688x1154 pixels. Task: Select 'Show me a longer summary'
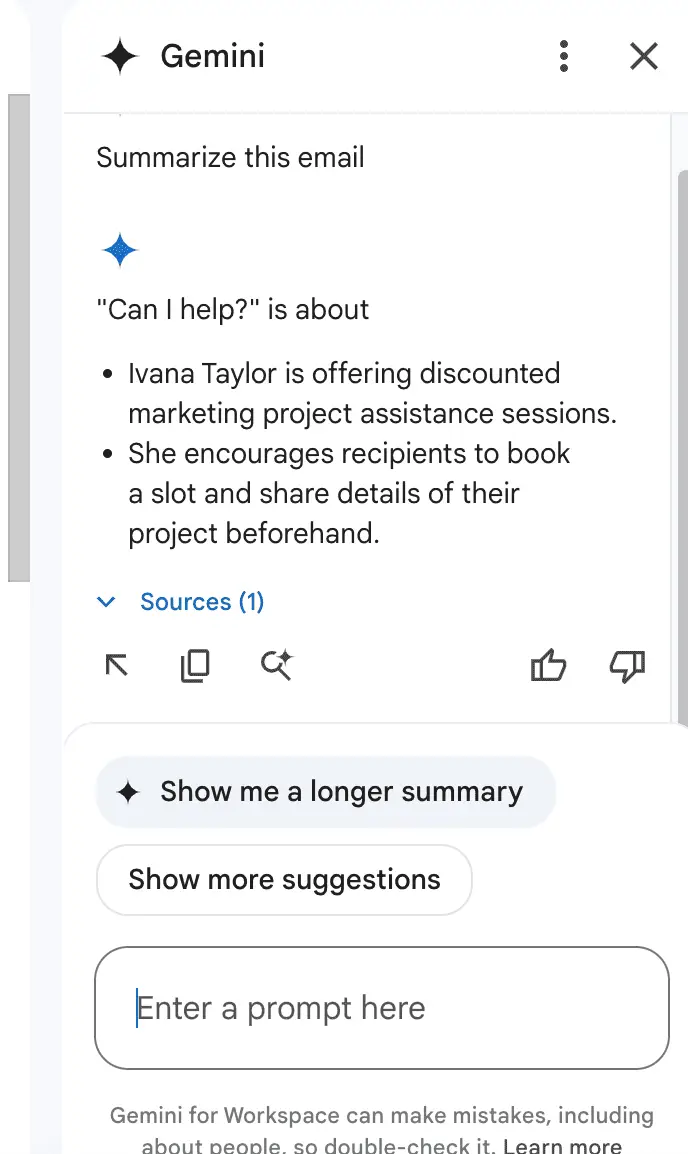[325, 791]
